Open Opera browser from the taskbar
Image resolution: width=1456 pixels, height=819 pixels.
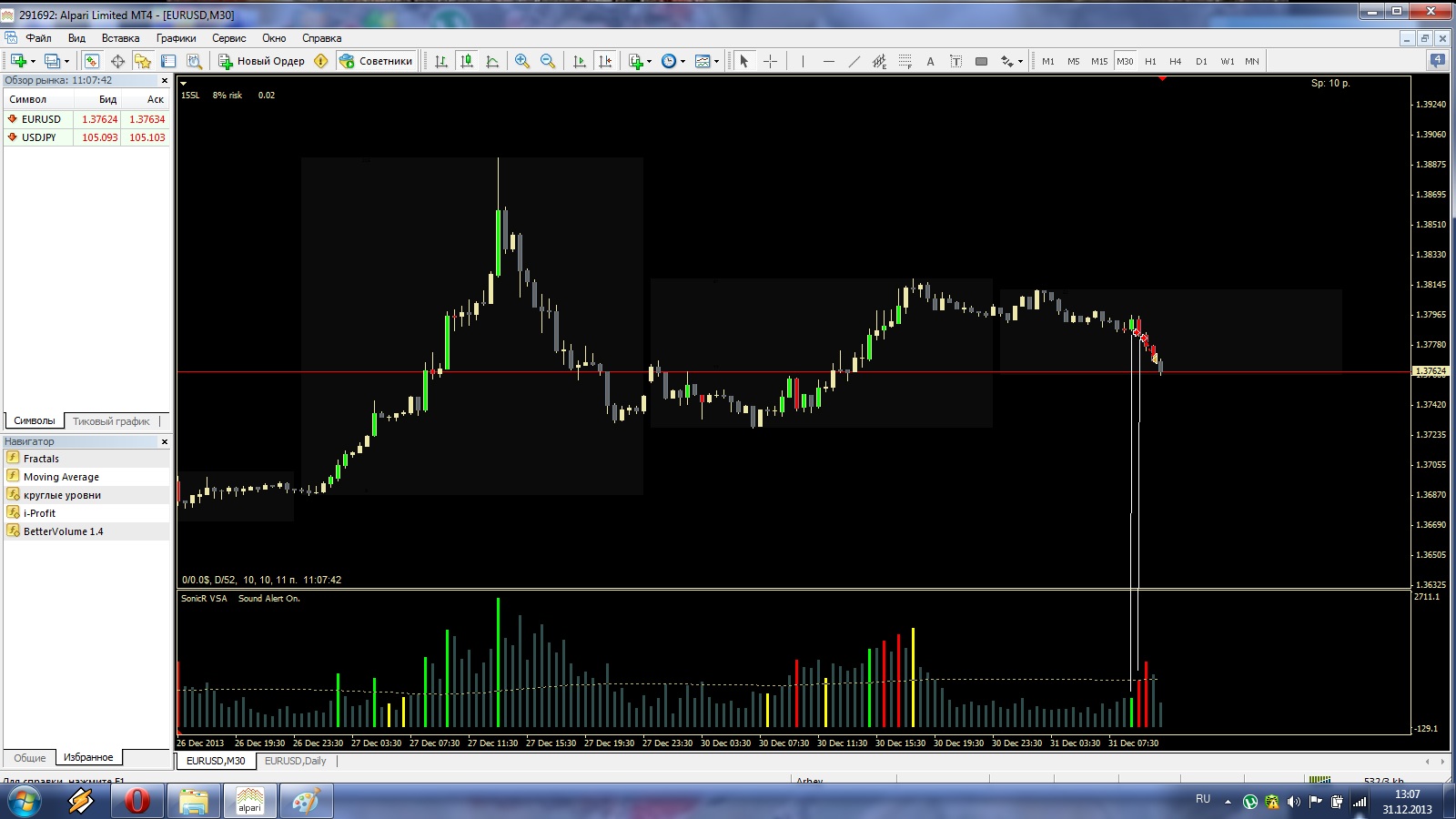[136, 802]
